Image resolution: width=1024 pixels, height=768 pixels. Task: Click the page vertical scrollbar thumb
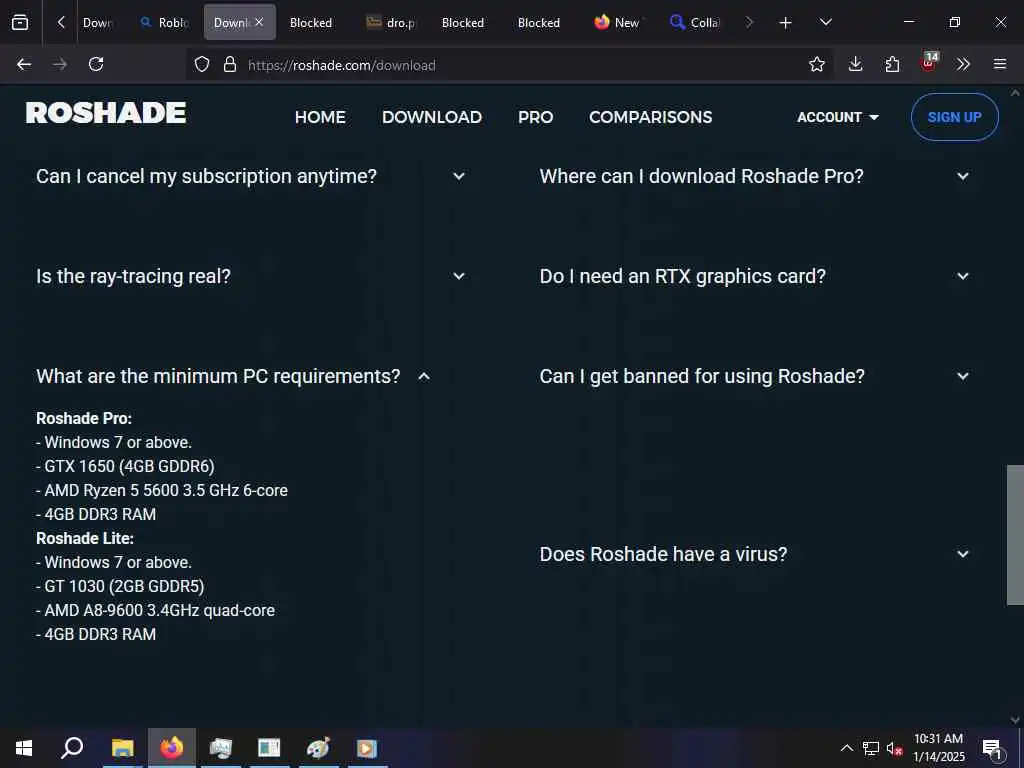point(1015,535)
